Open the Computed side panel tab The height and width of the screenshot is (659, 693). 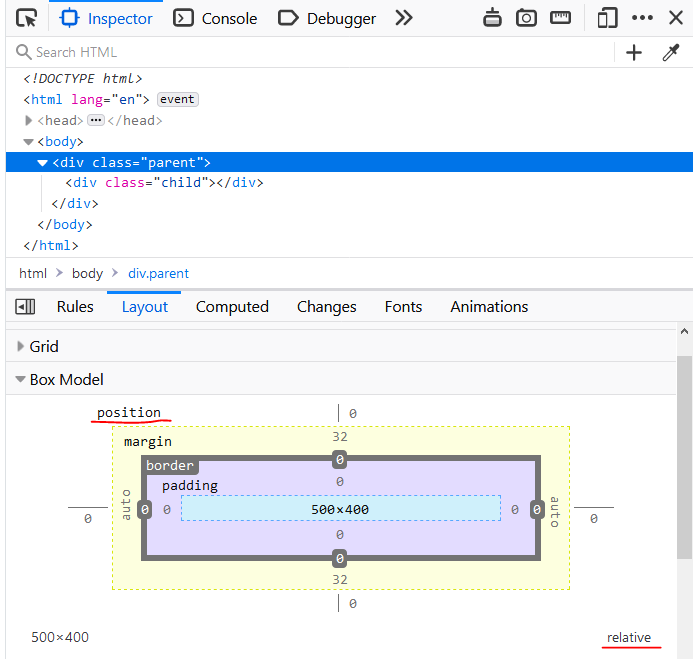click(x=232, y=307)
